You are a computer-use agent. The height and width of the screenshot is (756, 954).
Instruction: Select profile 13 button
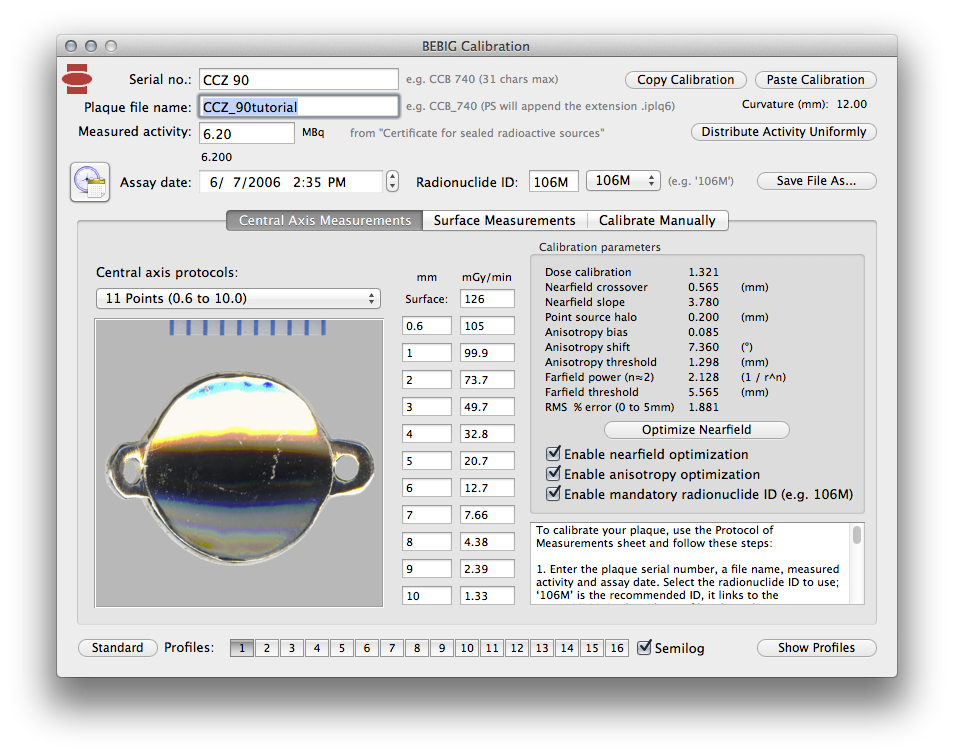[x=542, y=648]
